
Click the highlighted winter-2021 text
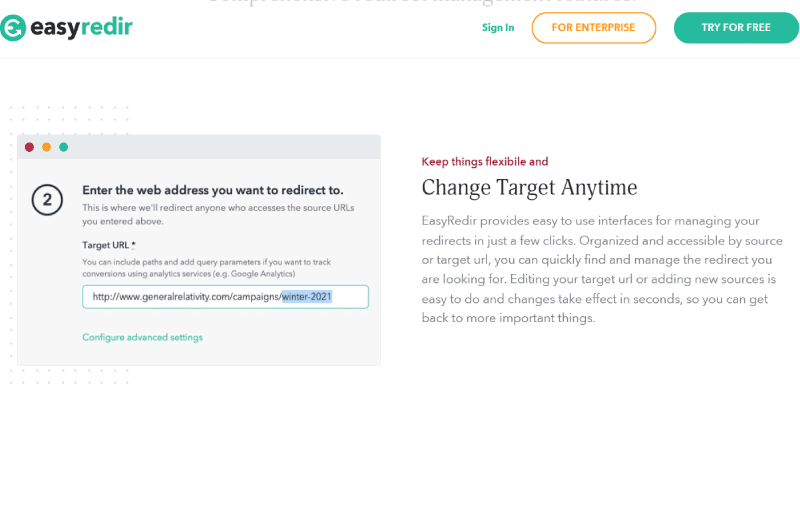click(x=307, y=297)
